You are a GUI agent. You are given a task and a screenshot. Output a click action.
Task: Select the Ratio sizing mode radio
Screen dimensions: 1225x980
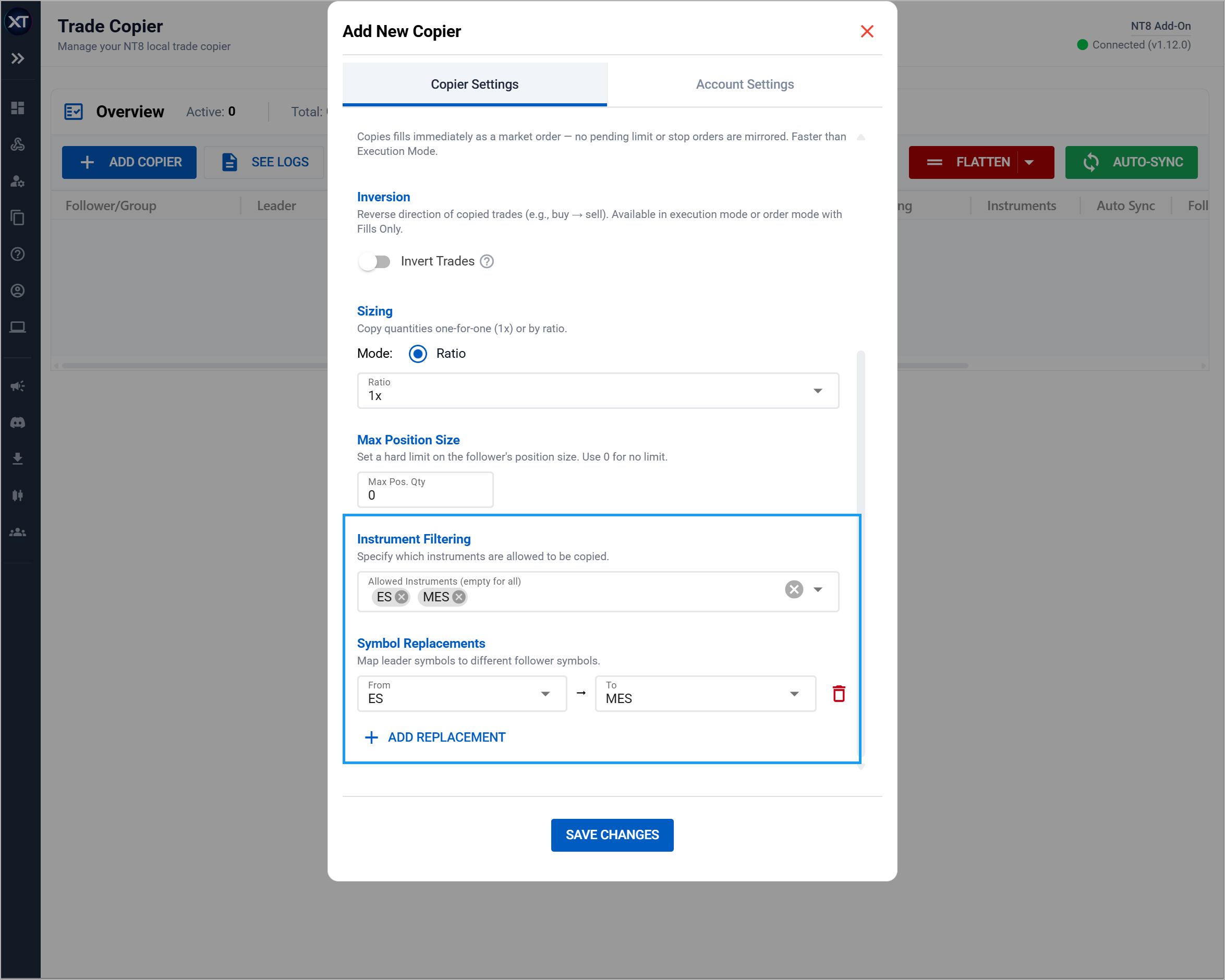[x=418, y=354]
